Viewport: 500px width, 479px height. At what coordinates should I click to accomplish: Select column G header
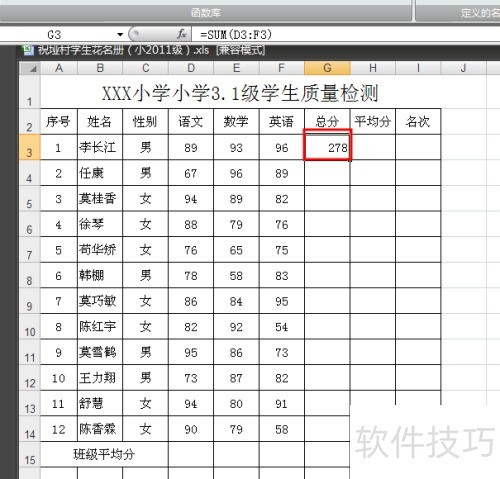click(x=327, y=68)
